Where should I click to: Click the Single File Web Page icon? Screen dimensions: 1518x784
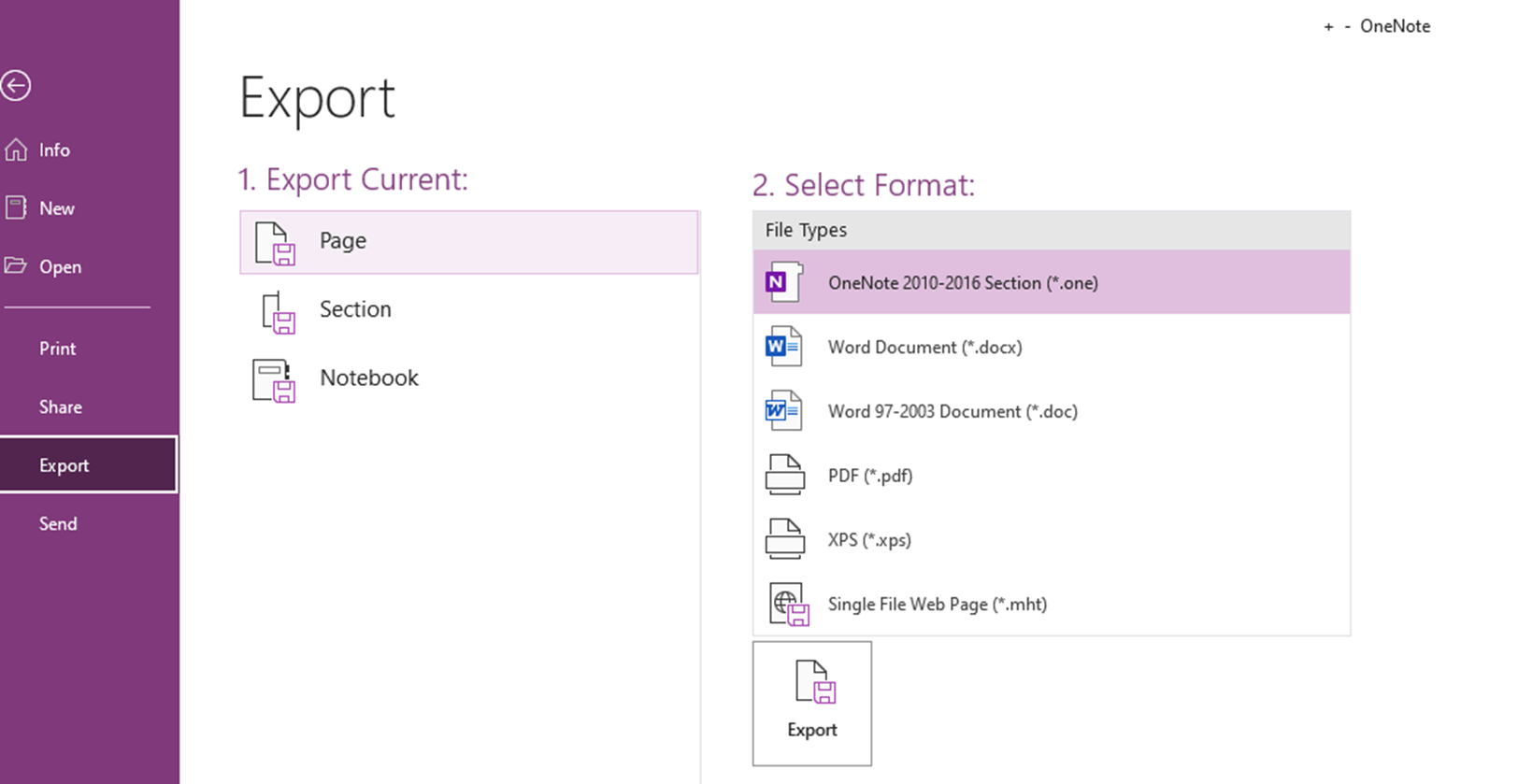[788, 605]
